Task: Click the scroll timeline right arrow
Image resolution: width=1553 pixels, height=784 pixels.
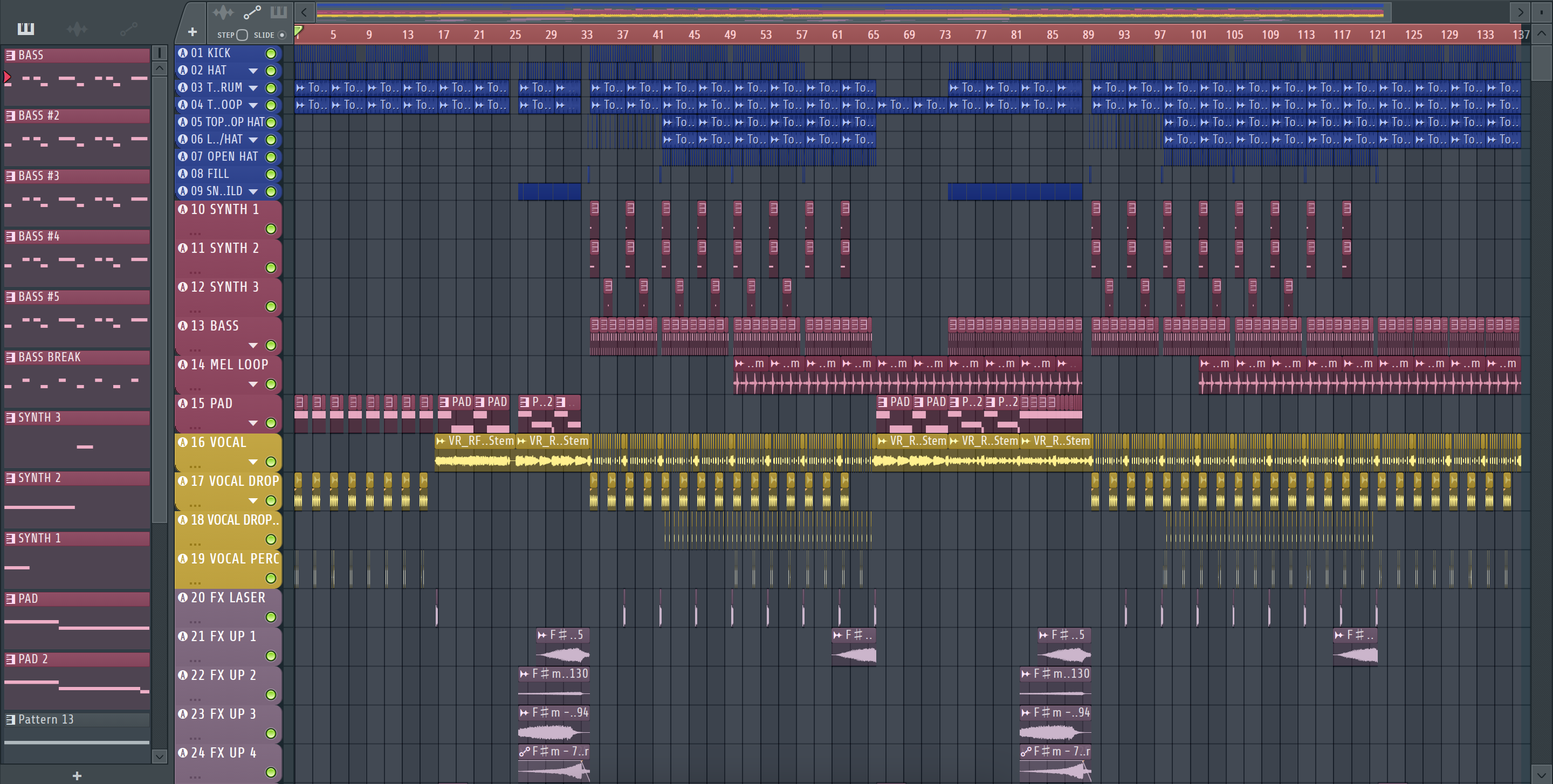Action: (x=1521, y=11)
